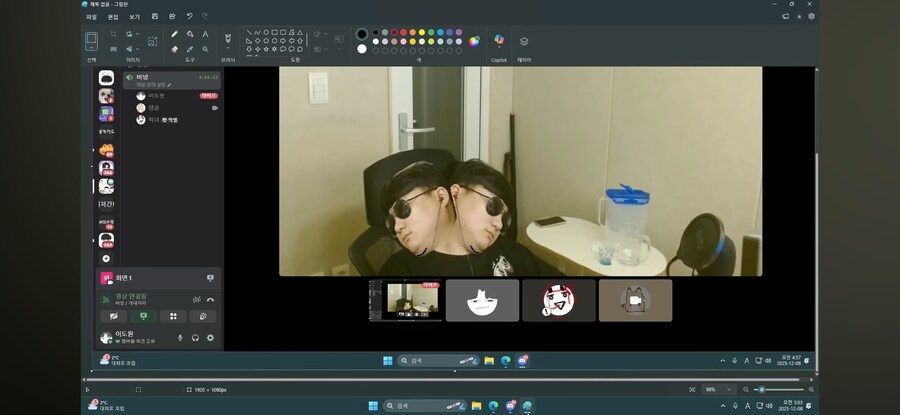Open the Edit colors rainbow wheel
Image resolution: width=900 pixels, height=415 pixels.
click(x=474, y=41)
